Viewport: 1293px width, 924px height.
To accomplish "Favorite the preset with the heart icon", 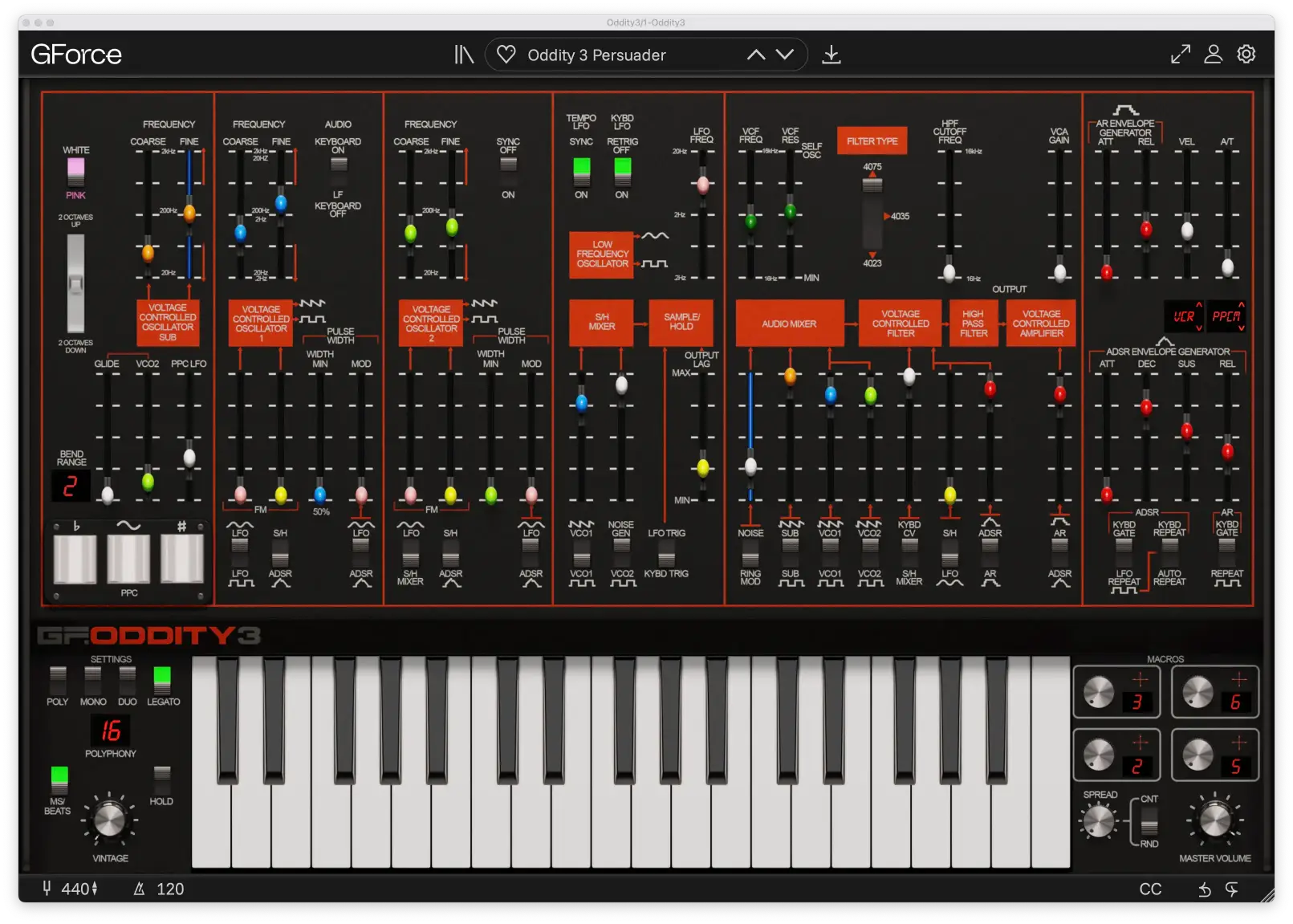I will point(506,55).
